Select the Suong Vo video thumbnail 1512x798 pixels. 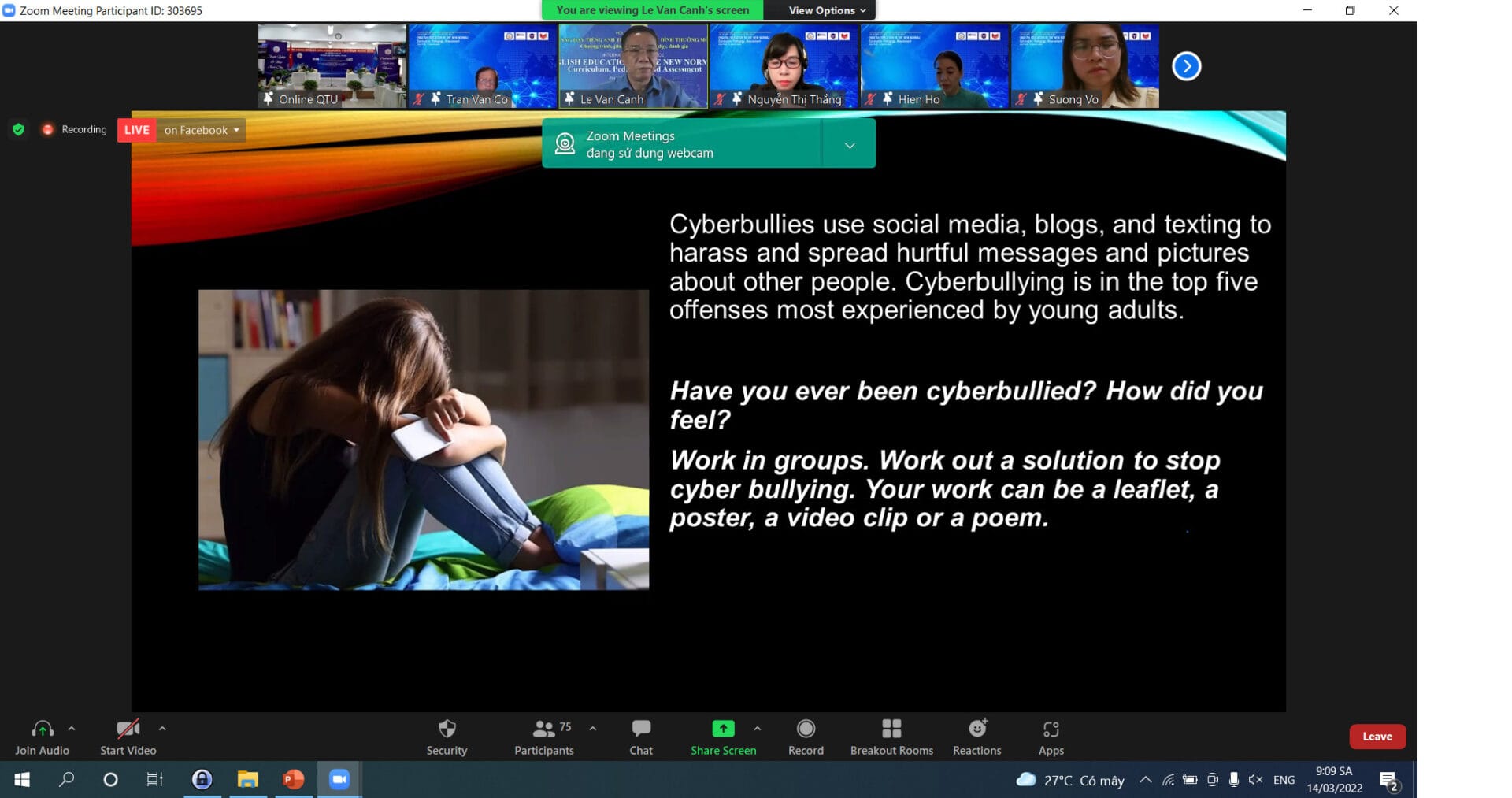click(1085, 65)
